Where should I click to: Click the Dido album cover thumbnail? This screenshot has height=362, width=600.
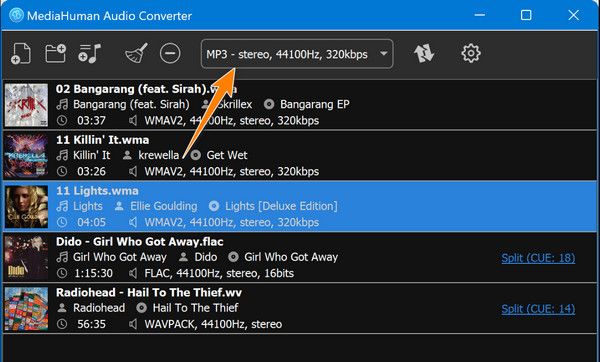pyautogui.click(x=26, y=258)
